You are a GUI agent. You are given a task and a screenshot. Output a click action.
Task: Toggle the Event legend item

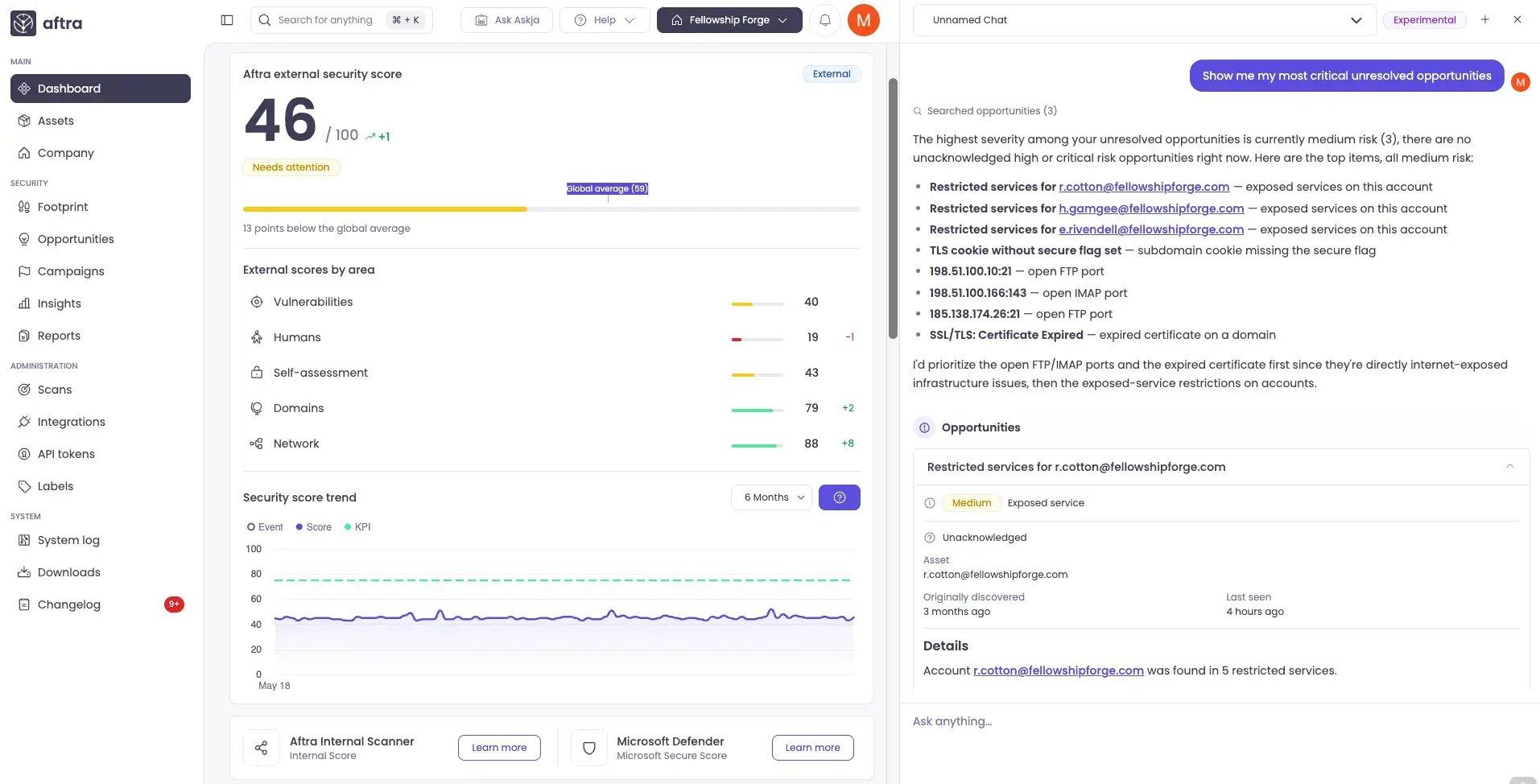coord(265,527)
